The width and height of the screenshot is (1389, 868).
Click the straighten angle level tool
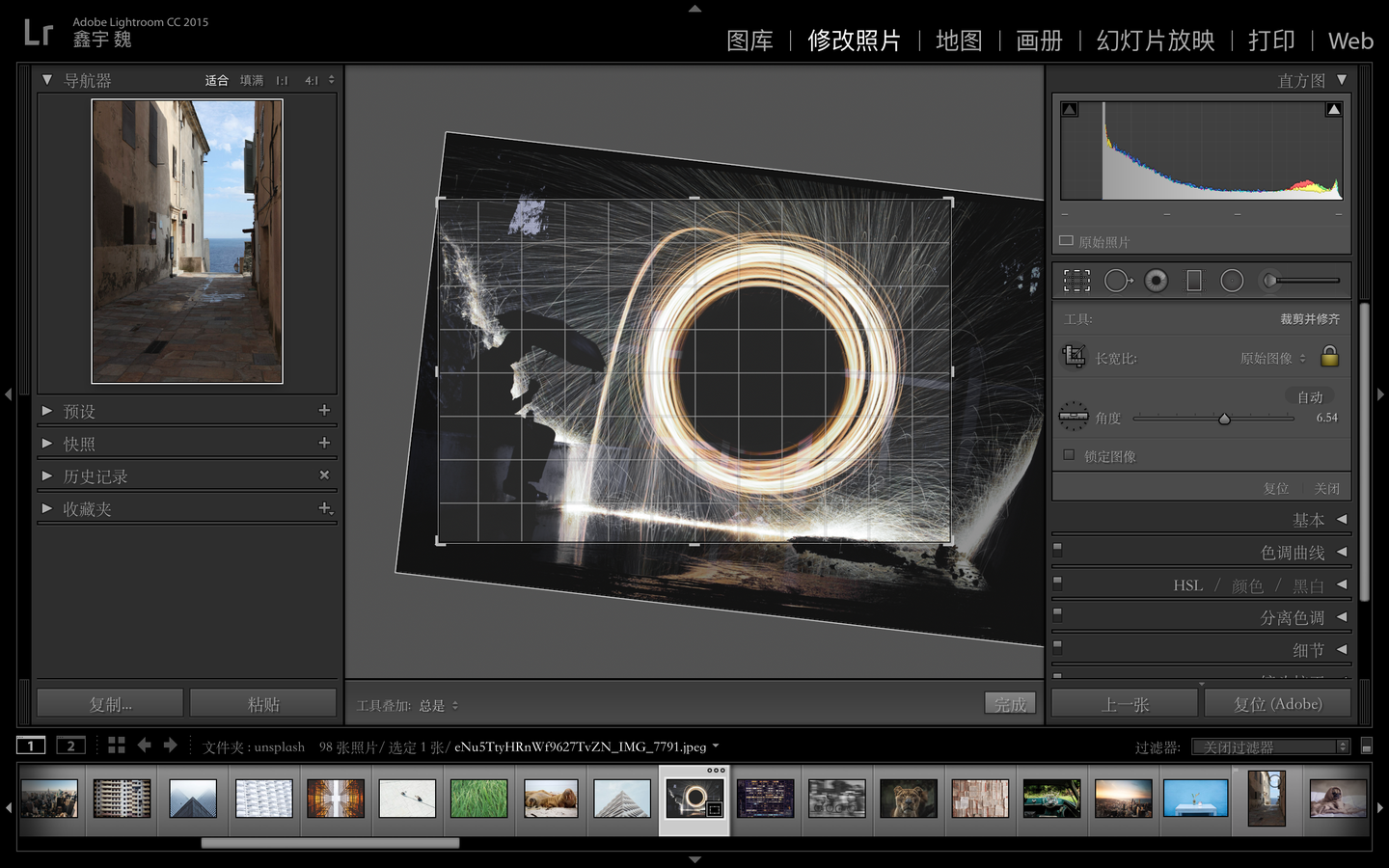coord(1074,417)
